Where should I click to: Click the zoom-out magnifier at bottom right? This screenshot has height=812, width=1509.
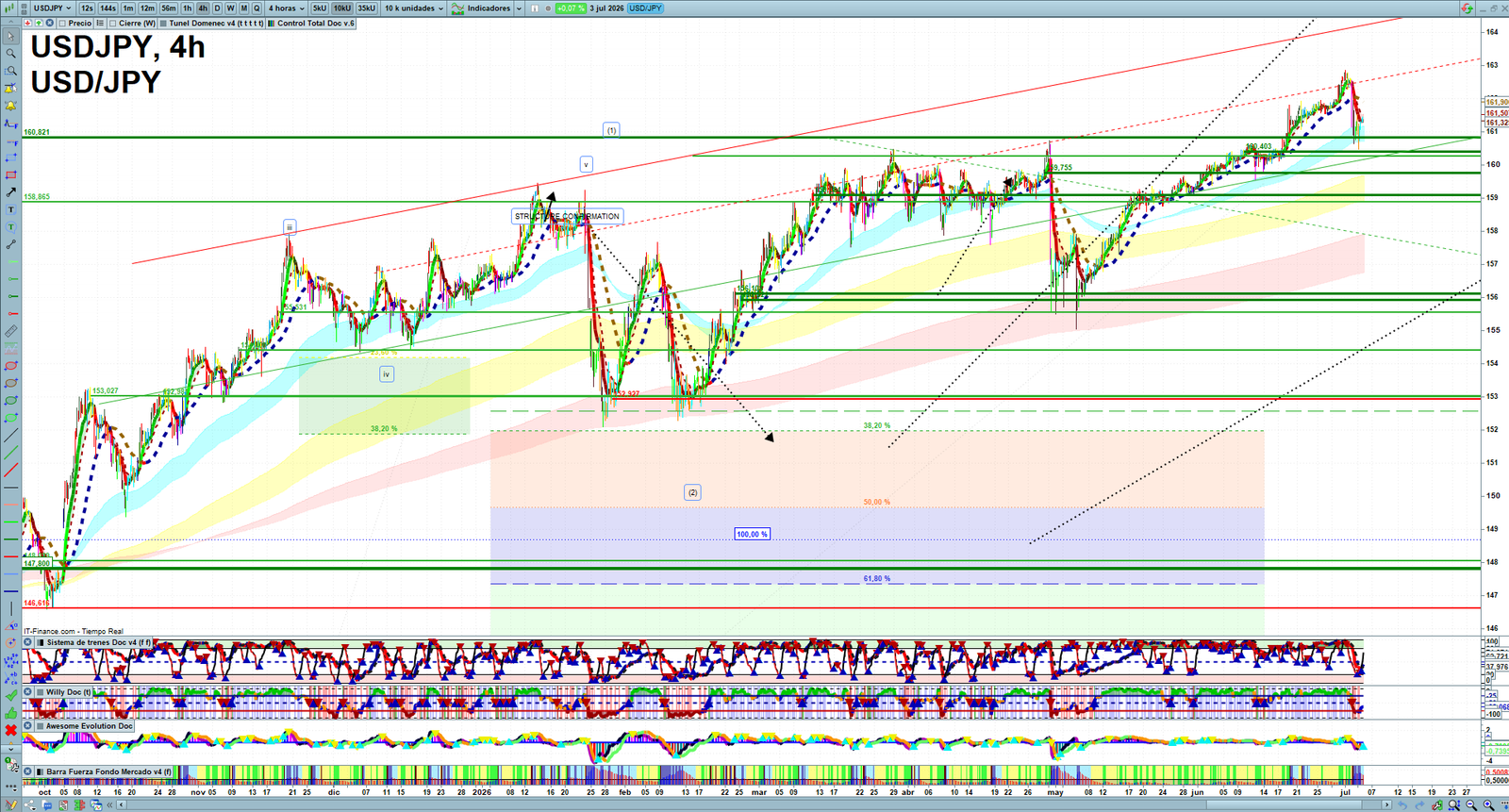1471,804
